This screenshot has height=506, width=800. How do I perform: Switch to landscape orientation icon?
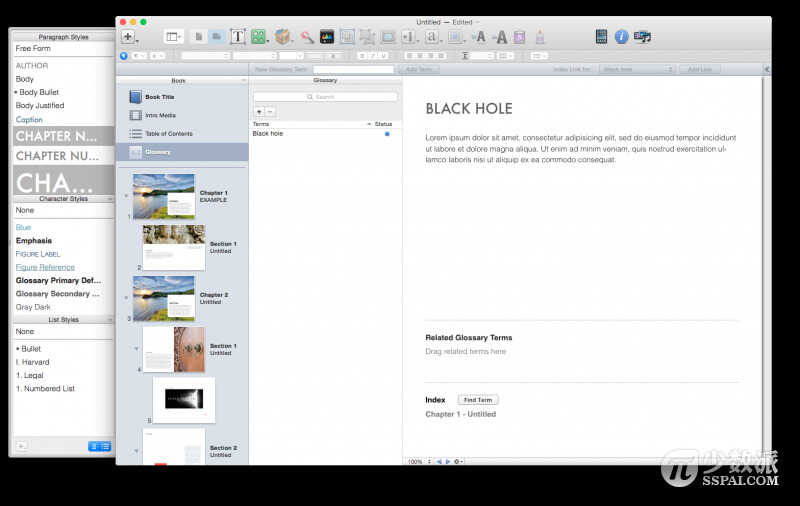pyautogui.click(x=217, y=37)
